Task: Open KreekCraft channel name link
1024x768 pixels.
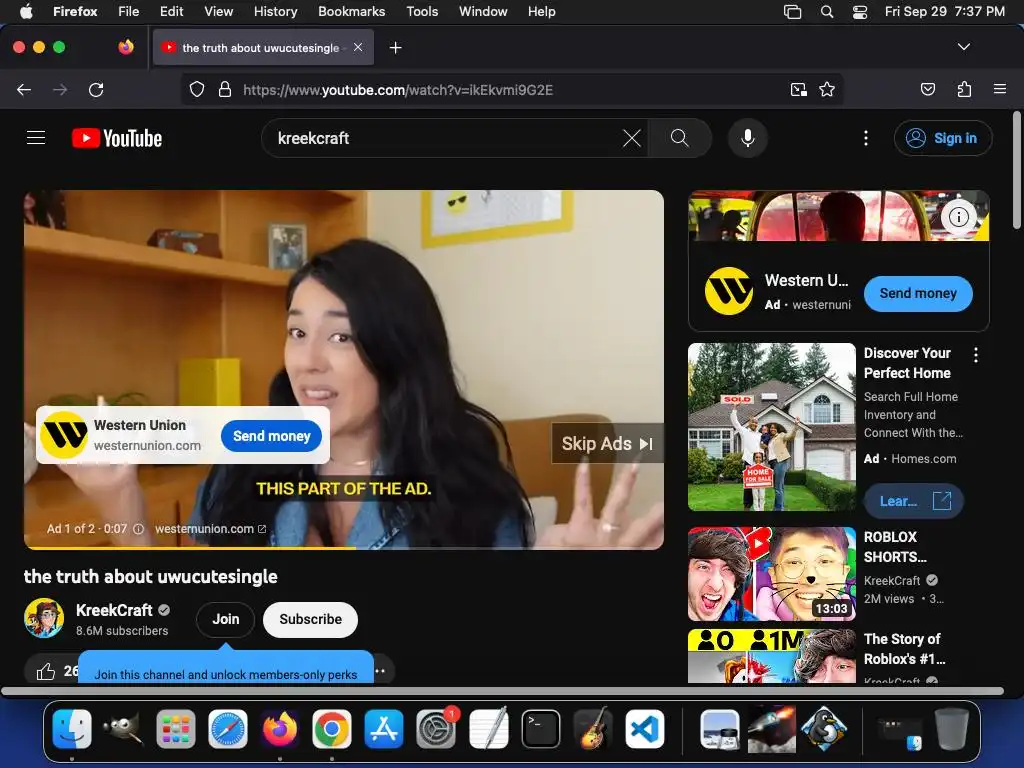Action: (114, 610)
